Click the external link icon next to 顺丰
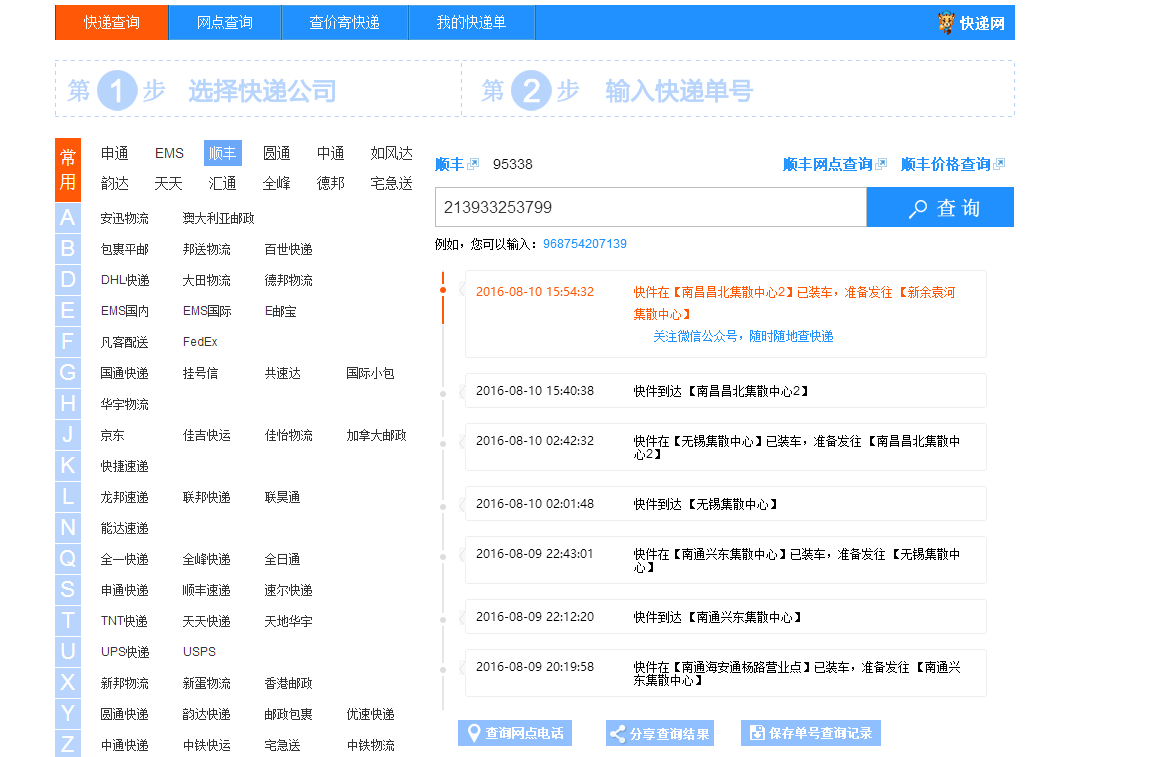 pyautogui.click(x=473, y=164)
